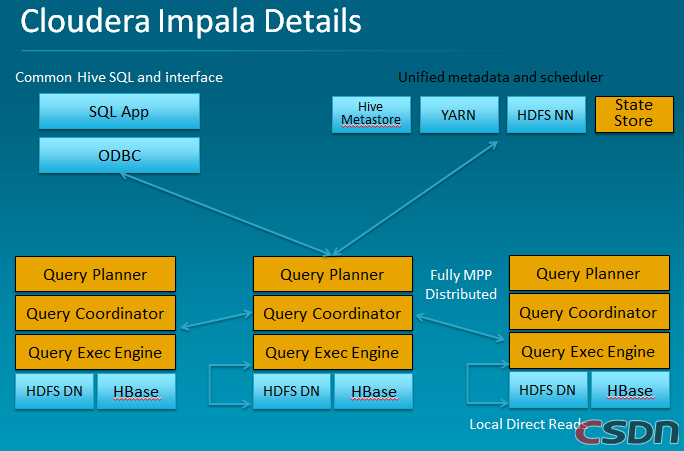This screenshot has height=451, width=684.
Task: Click the YARN box
Action: pos(458,114)
